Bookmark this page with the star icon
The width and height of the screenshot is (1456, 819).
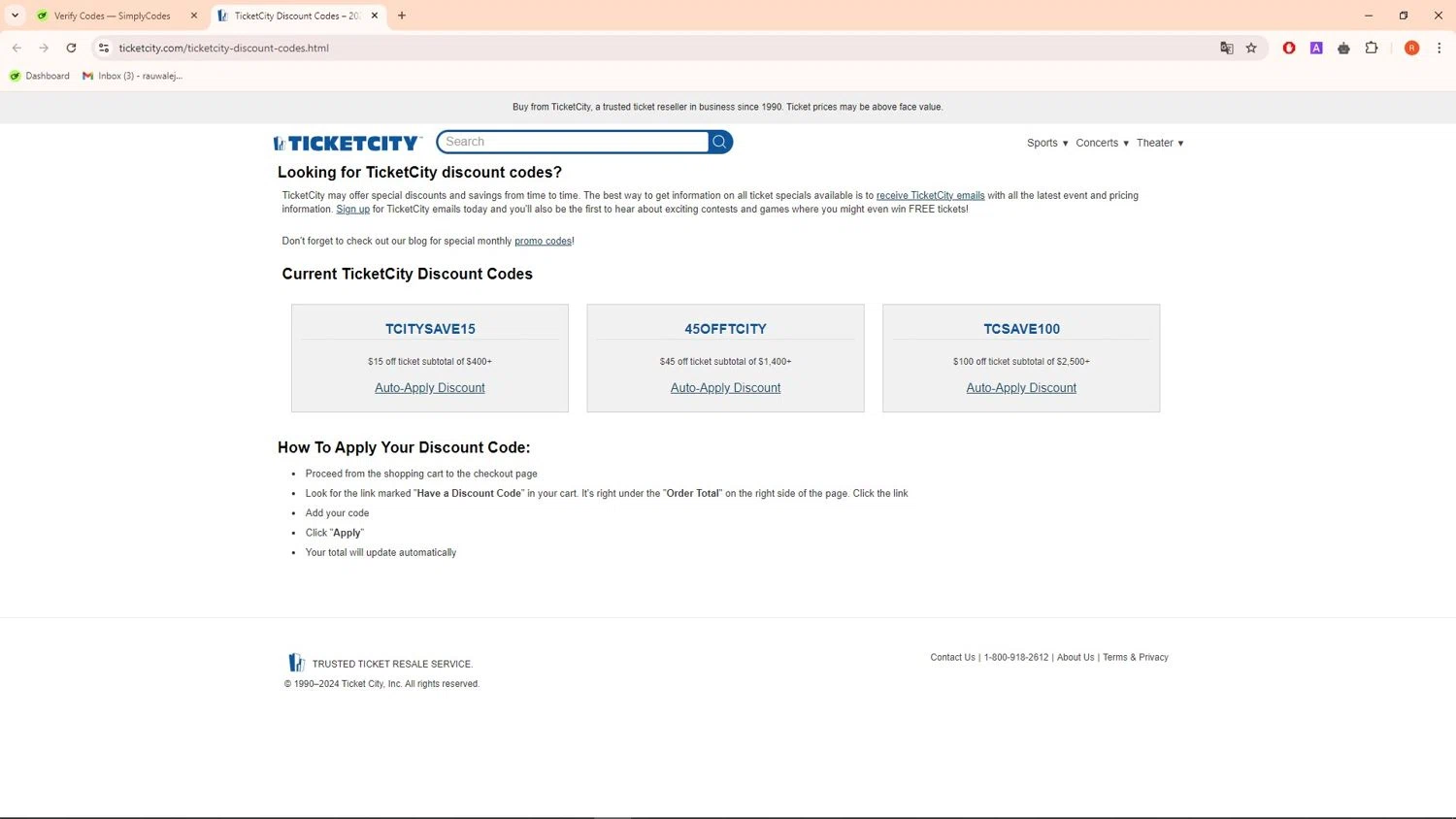pyautogui.click(x=1251, y=48)
